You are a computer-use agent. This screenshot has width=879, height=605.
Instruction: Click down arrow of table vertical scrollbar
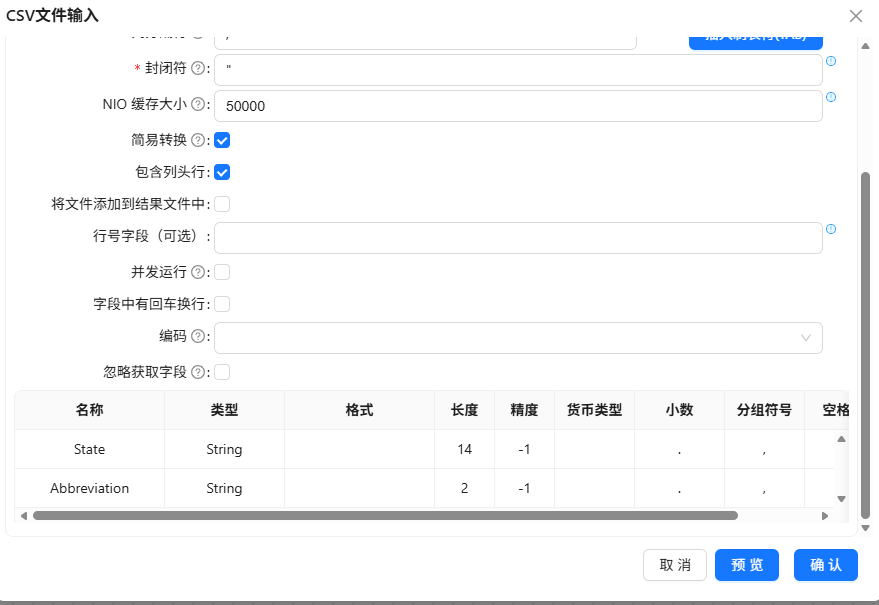click(841, 499)
